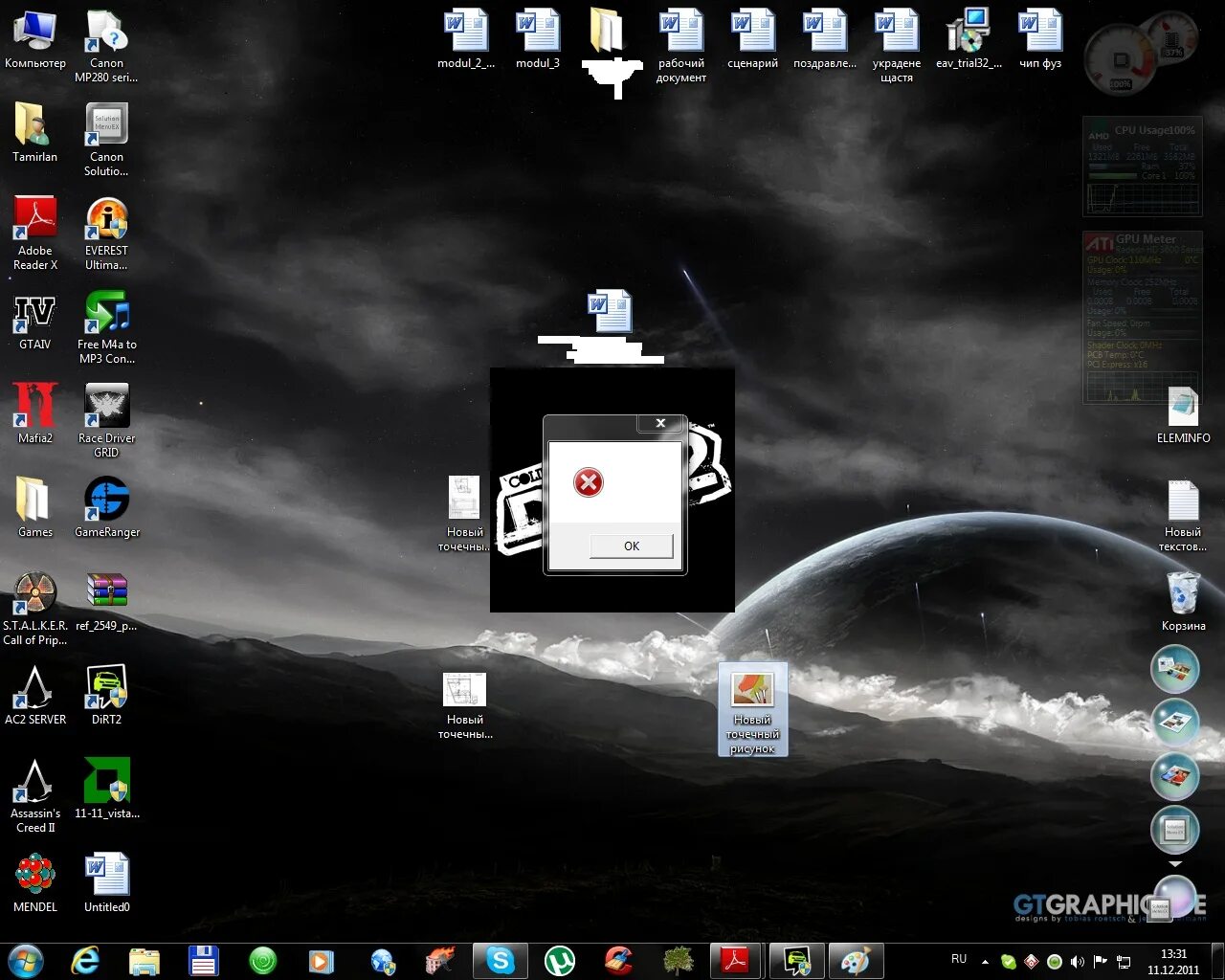Open the поздравле... Word document

(825, 40)
